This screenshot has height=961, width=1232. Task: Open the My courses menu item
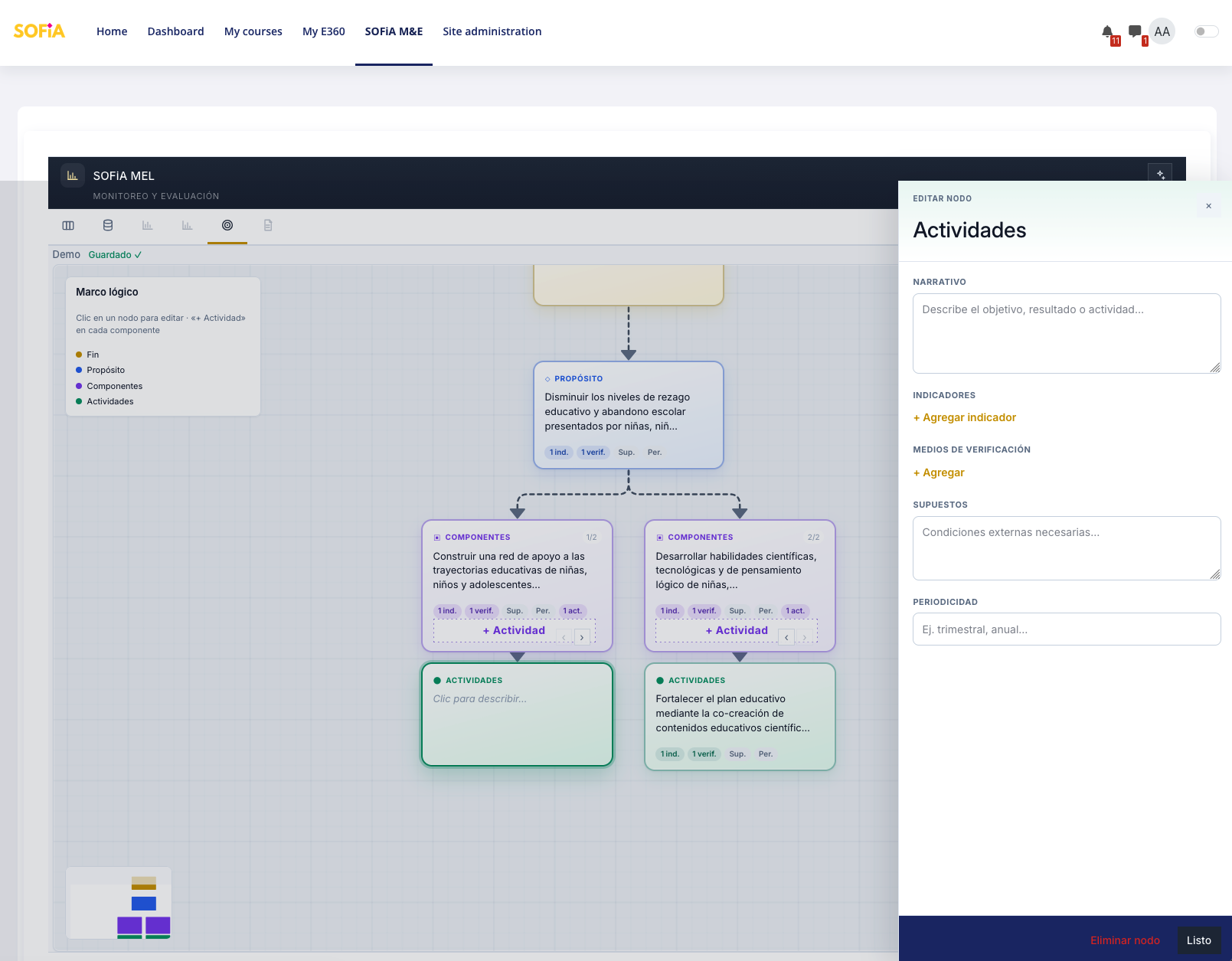(x=253, y=31)
